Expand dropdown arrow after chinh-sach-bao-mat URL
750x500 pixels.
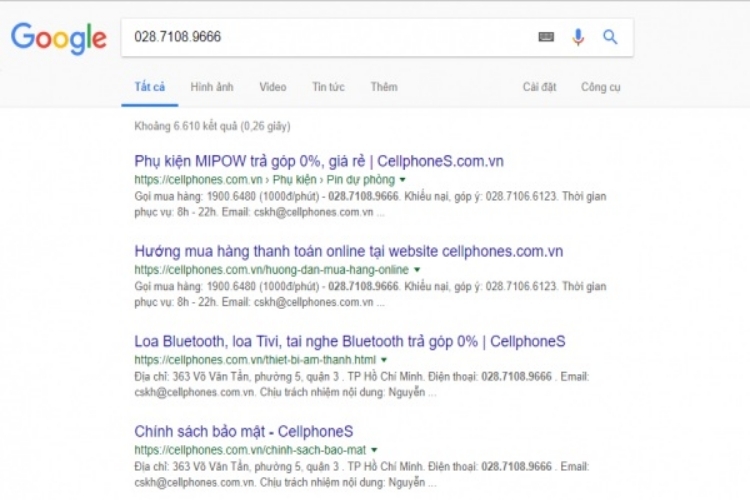[374, 450]
